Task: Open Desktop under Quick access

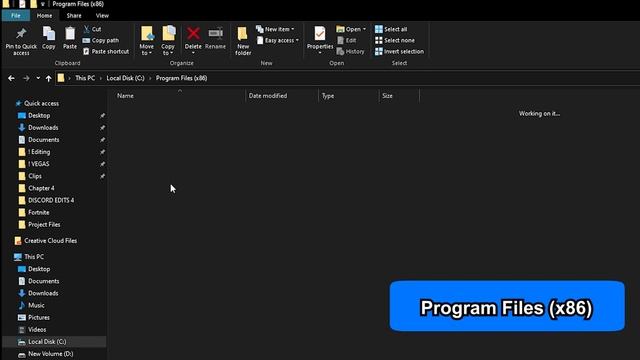Action: tap(39, 116)
